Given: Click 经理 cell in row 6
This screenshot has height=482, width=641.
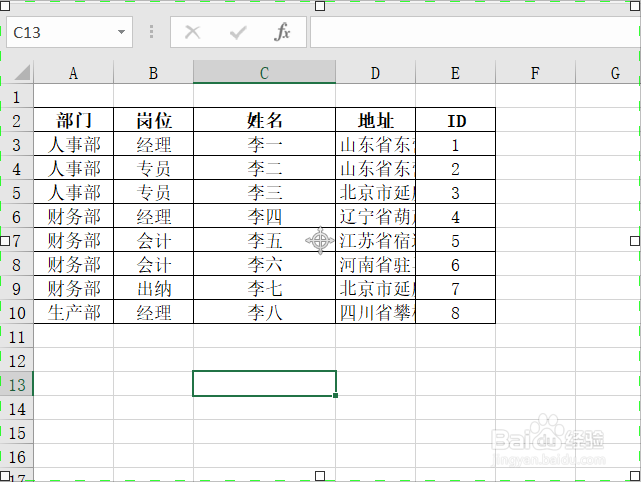Looking at the screenshot, I should pos(153,216).
